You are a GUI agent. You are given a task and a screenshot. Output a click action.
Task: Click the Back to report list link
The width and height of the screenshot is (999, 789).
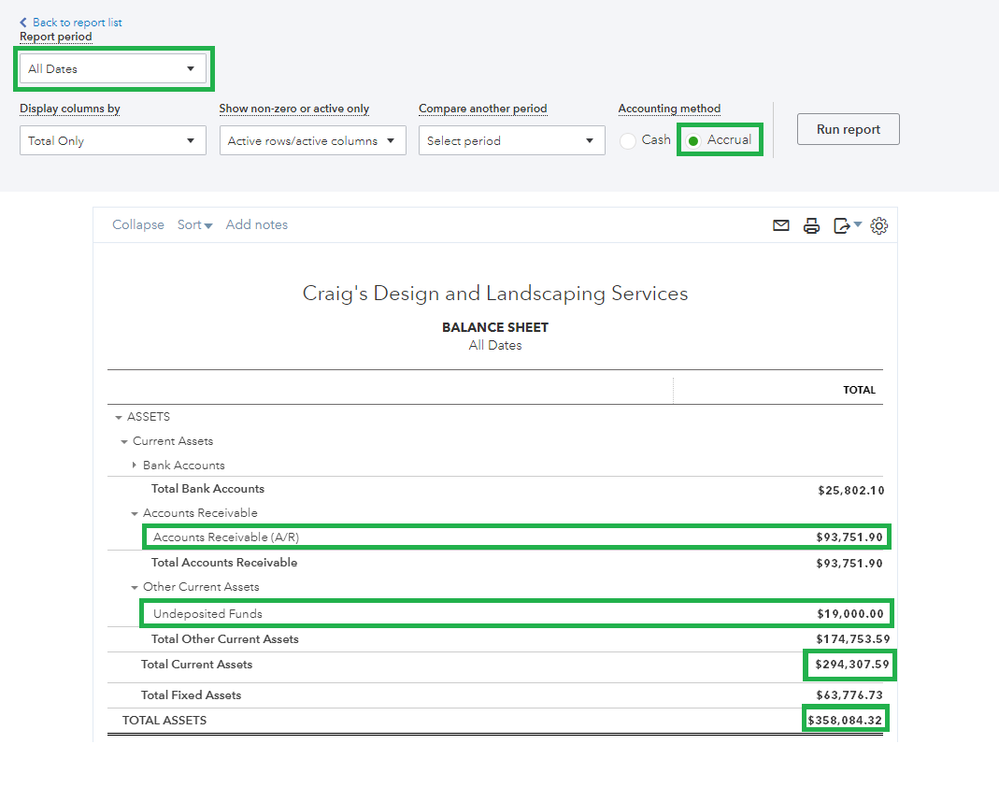tap(75, 22)
